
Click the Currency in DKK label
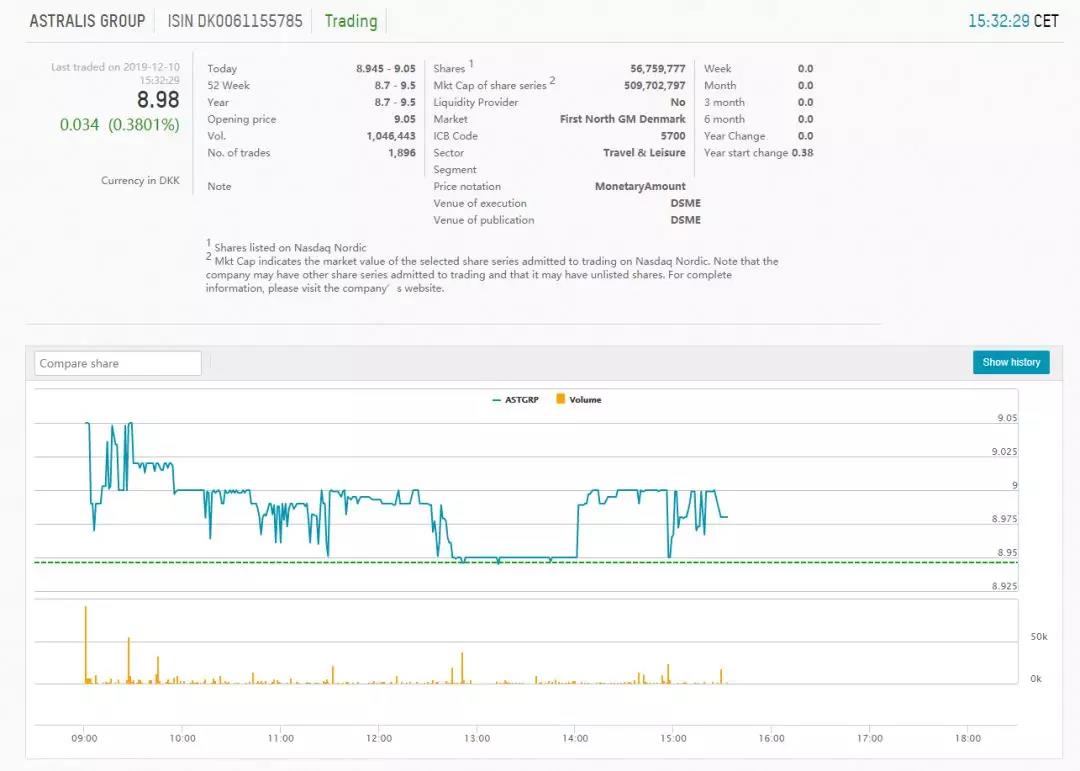(140, 181)
